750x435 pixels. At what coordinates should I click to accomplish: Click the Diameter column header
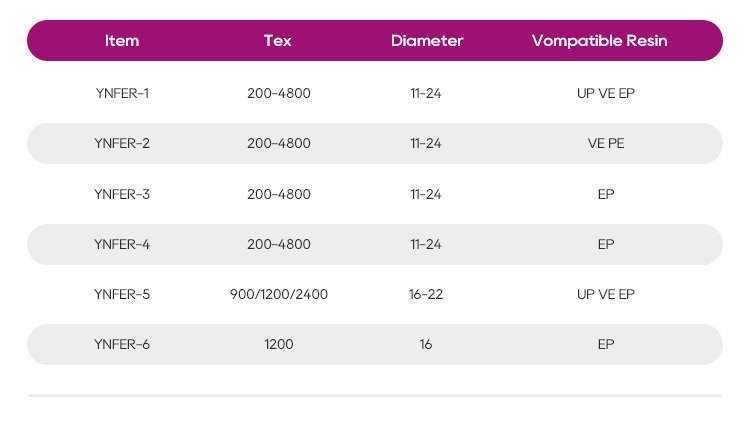(427, 41)
